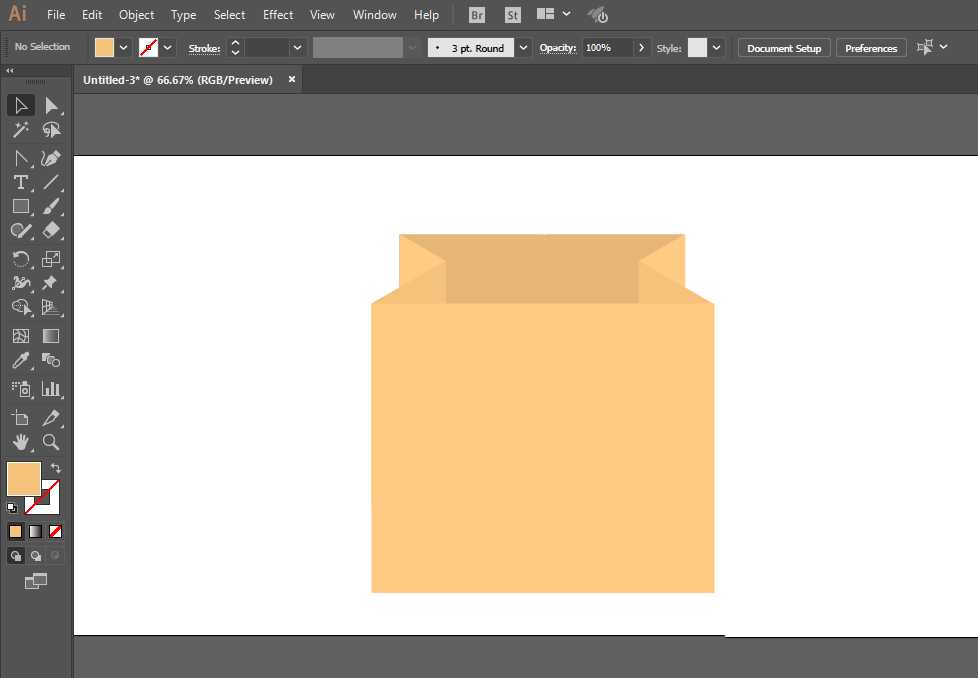
Task: Expand the 3 pt. Round brush dropdown
Action: click(x=523, y=48)
